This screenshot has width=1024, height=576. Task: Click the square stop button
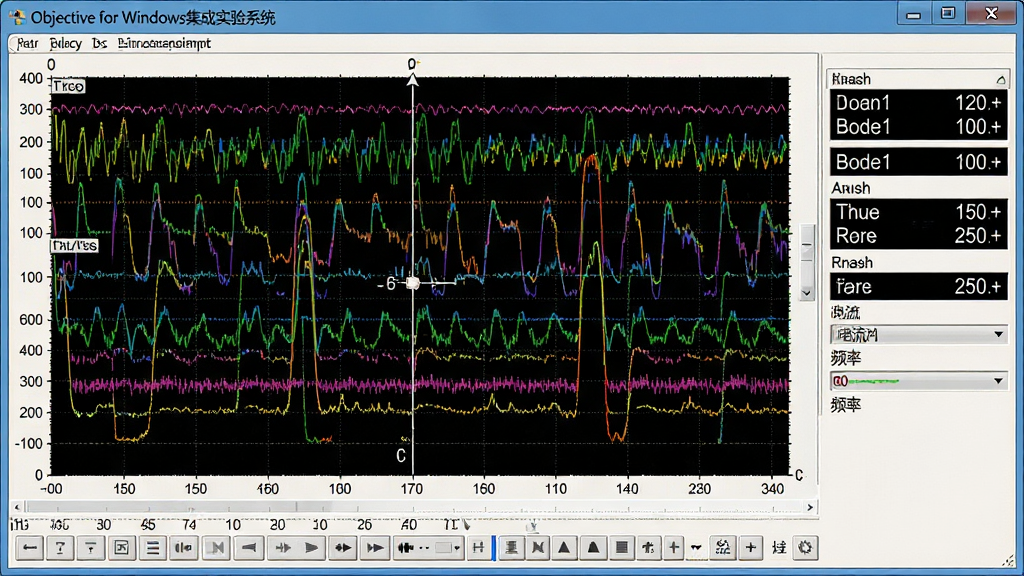(622, 547)
